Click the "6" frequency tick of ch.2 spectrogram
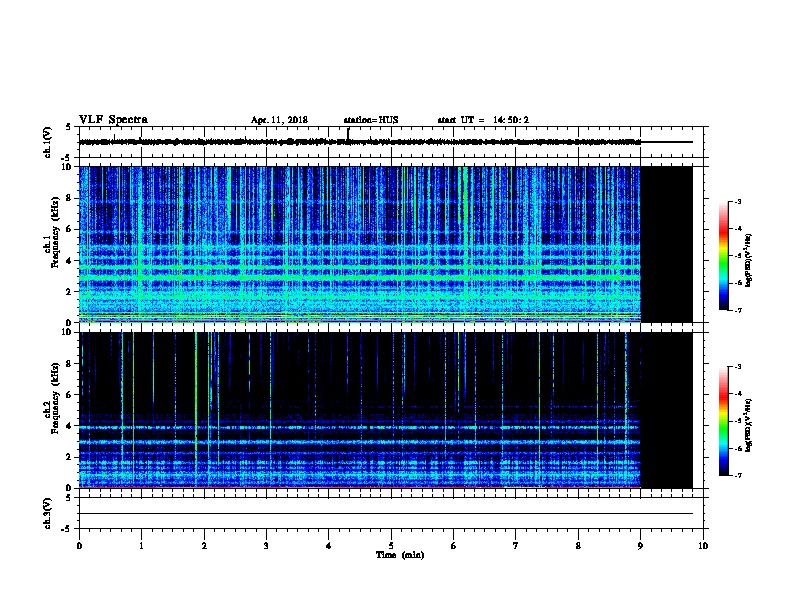The height and width of the screenshot is (612, 792). pyautogui.click(x=69, y=394)
